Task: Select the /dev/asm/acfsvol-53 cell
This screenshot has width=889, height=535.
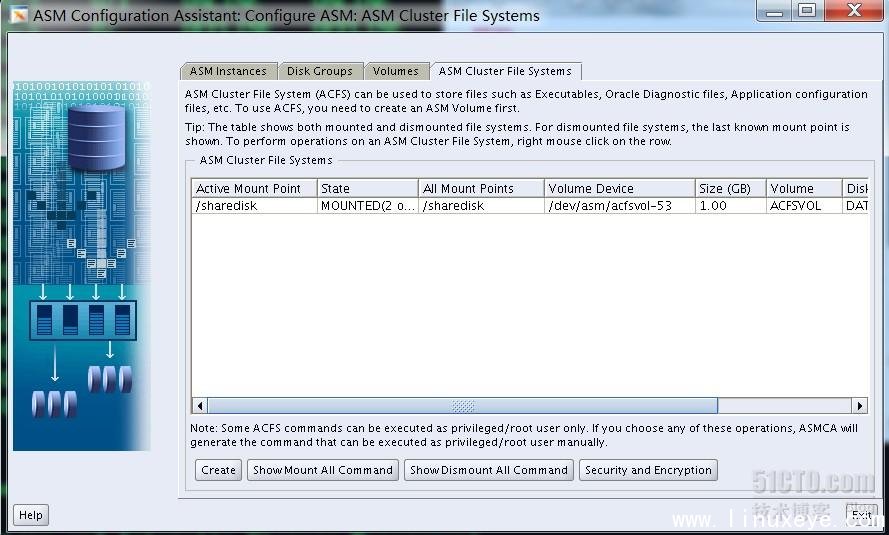Action: pyautogui.click(x=620, y=206)
